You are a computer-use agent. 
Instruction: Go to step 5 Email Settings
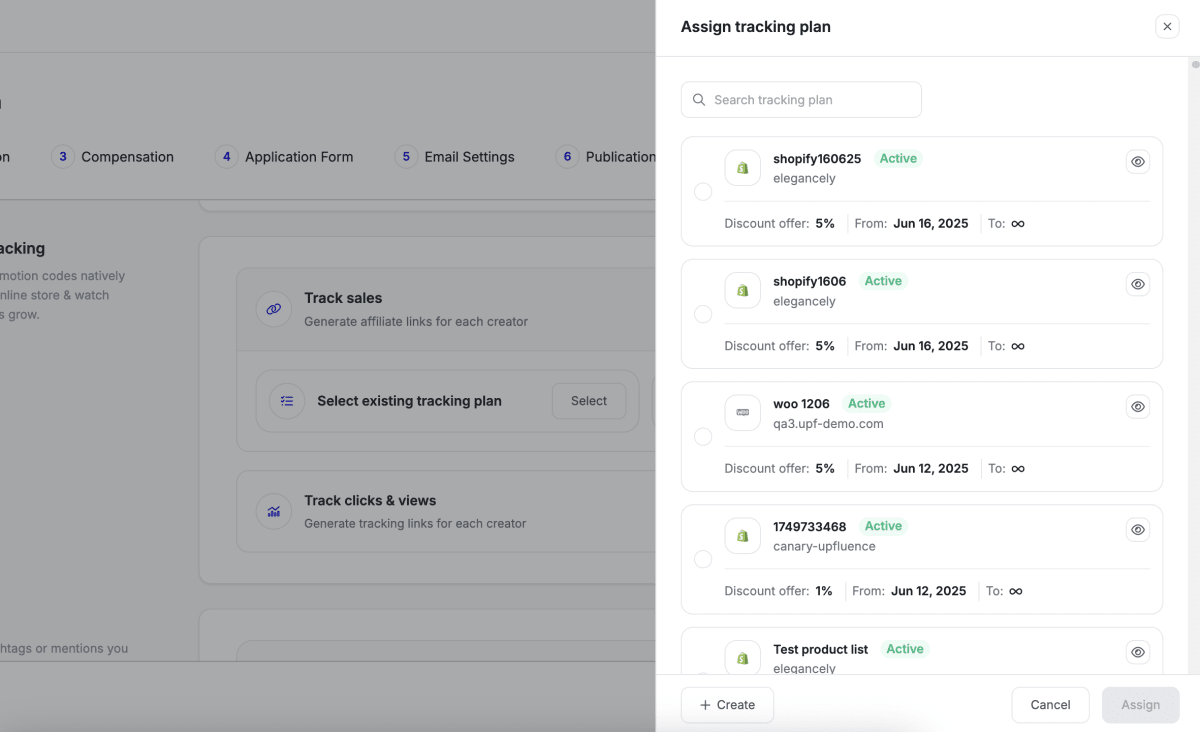point(455,157)
